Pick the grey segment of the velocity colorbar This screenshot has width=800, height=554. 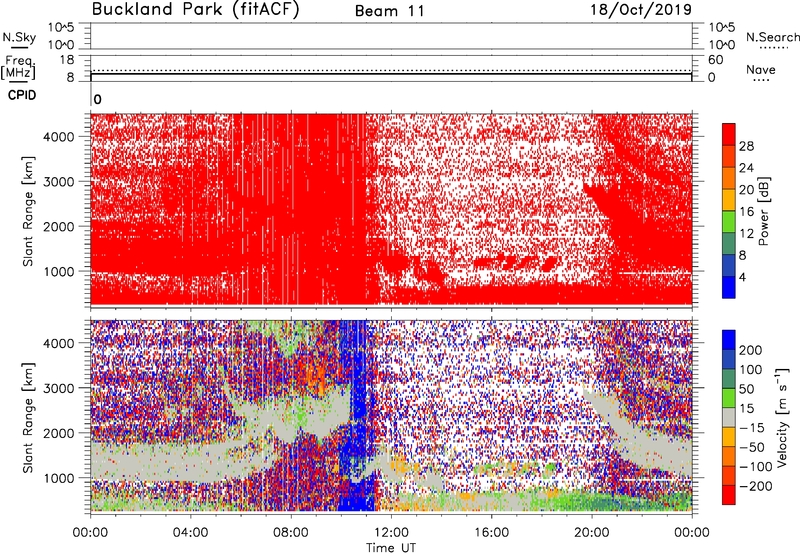(729, 418)
